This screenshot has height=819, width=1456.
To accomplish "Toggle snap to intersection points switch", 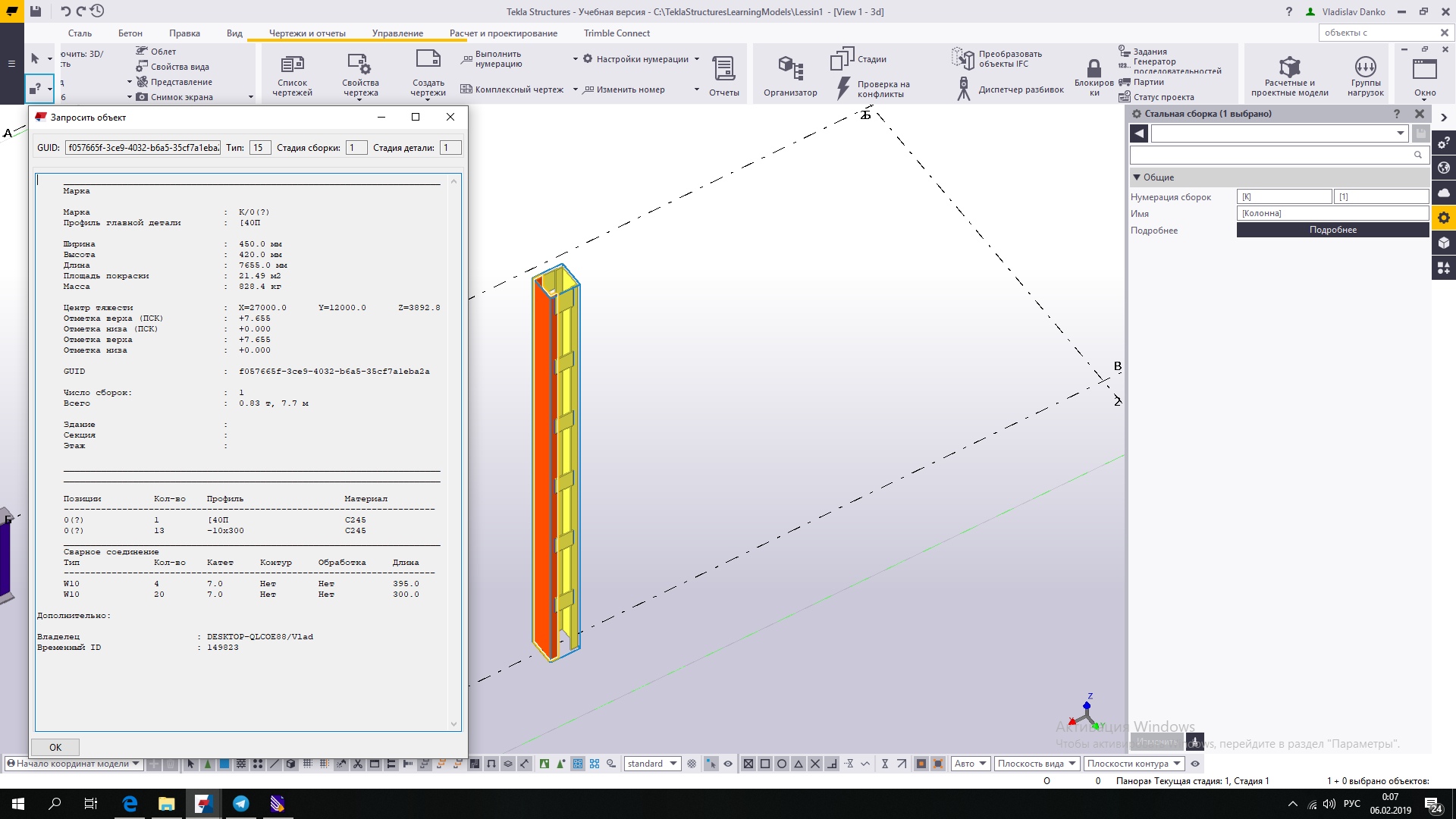I will click(815, 764).
